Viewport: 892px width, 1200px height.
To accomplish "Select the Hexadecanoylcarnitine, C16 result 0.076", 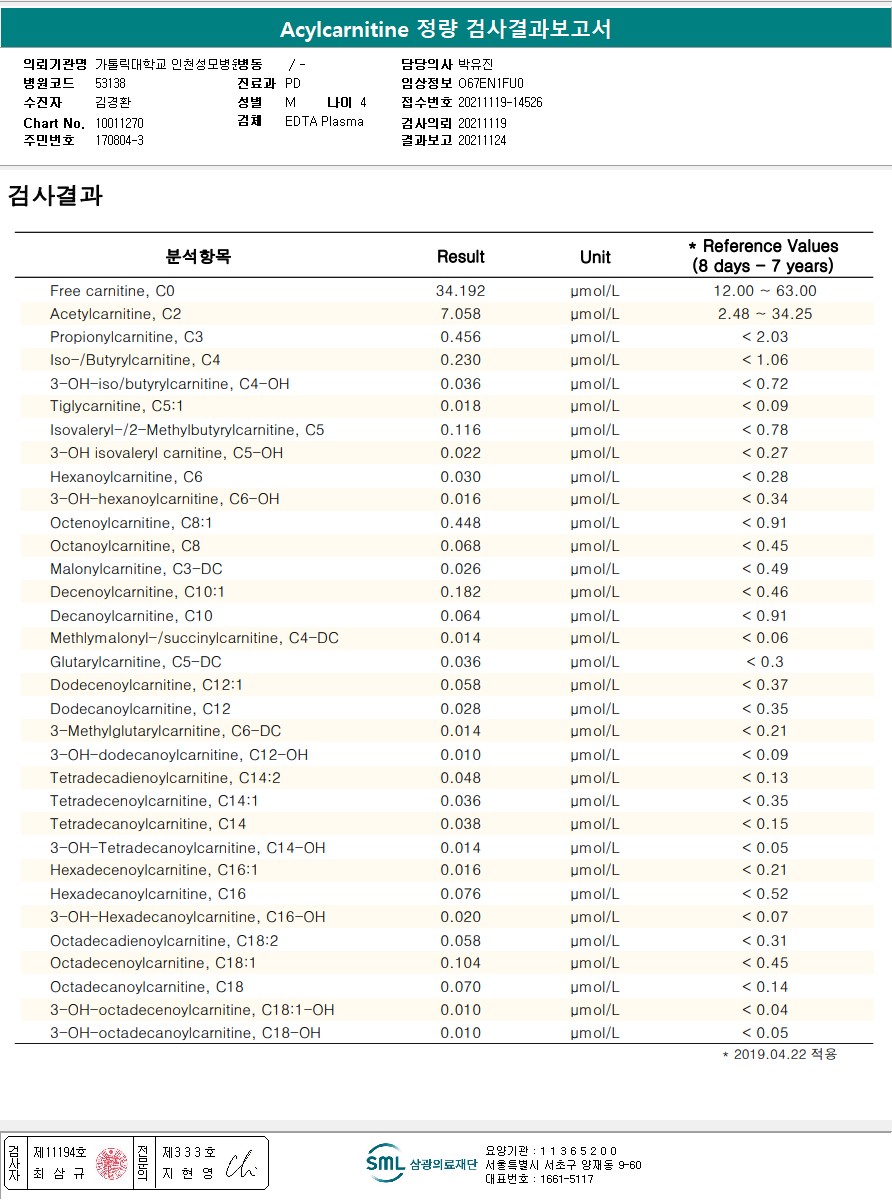I will point(461,894).
